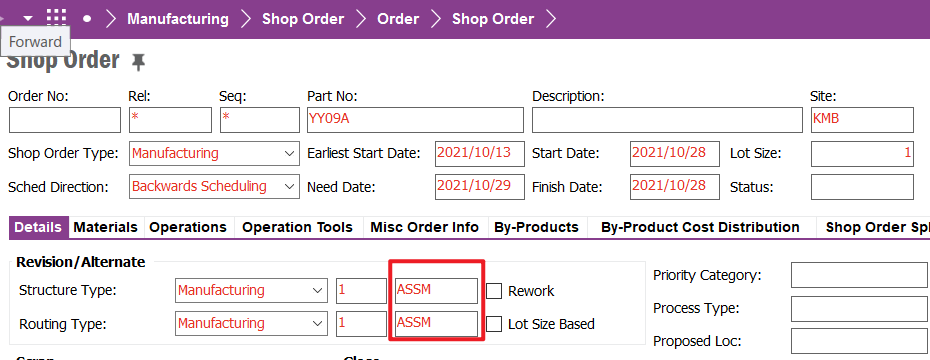Click the Structure revision field showing 1
The height and width of the screenshot is (360, 930).
point(362,291)
